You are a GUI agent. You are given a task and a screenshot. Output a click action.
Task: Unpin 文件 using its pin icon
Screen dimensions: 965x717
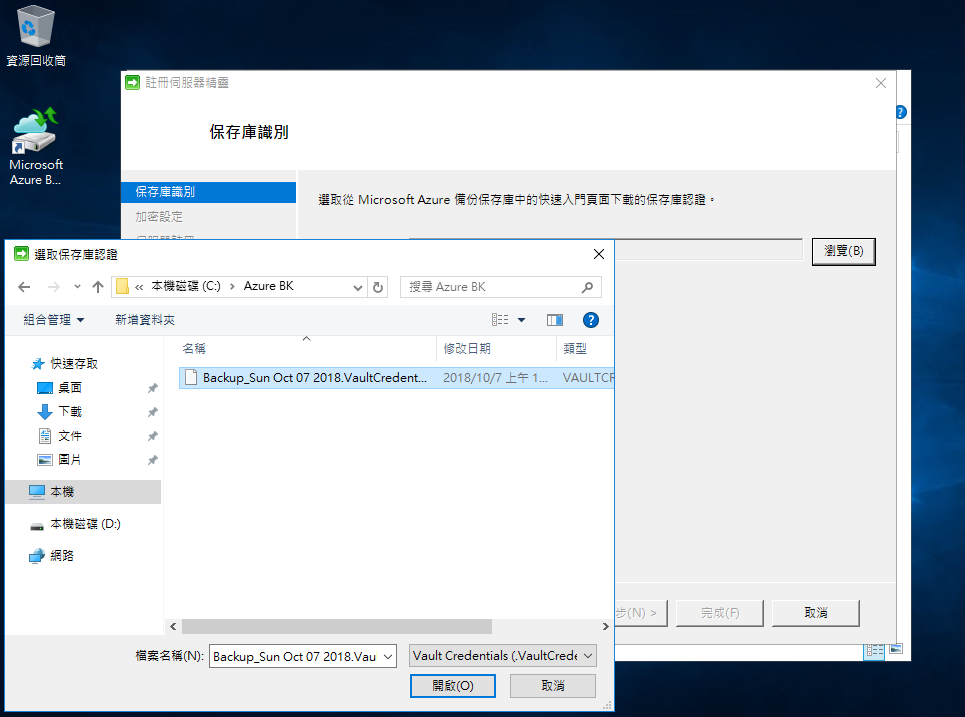click(153, 436)
